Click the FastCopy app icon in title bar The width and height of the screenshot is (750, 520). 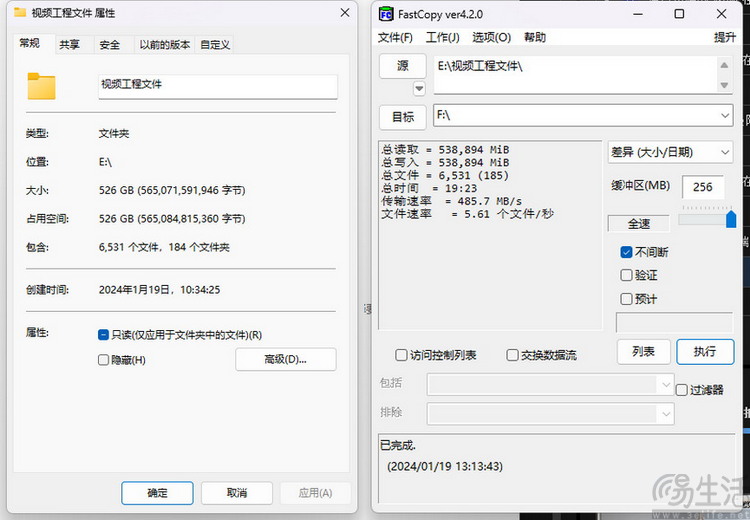point(386,14)
